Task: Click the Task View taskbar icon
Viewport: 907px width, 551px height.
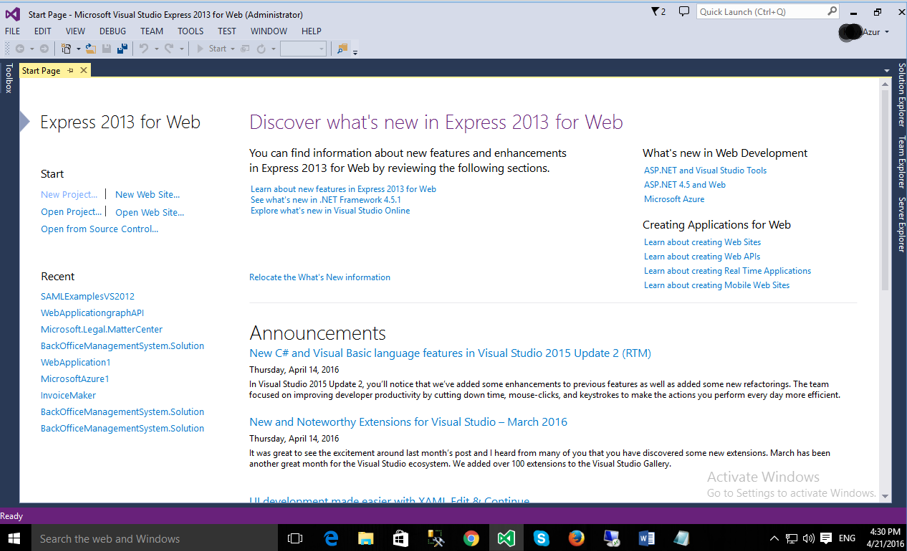Action: click(295, 538)
